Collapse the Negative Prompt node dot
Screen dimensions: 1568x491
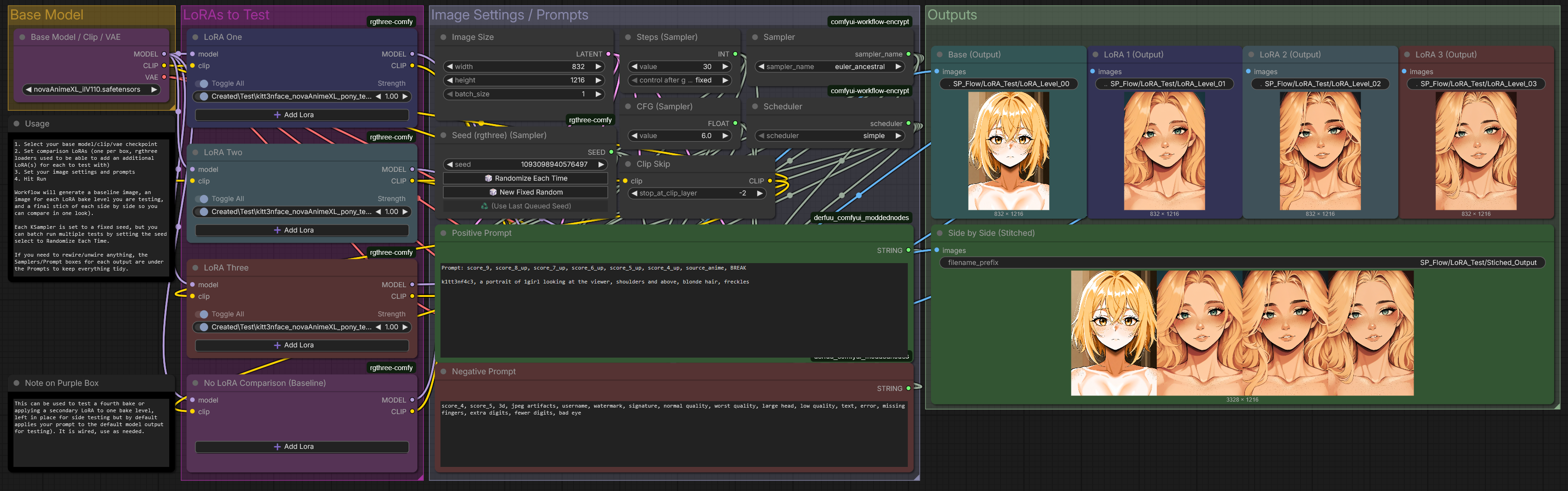point(443,371)
